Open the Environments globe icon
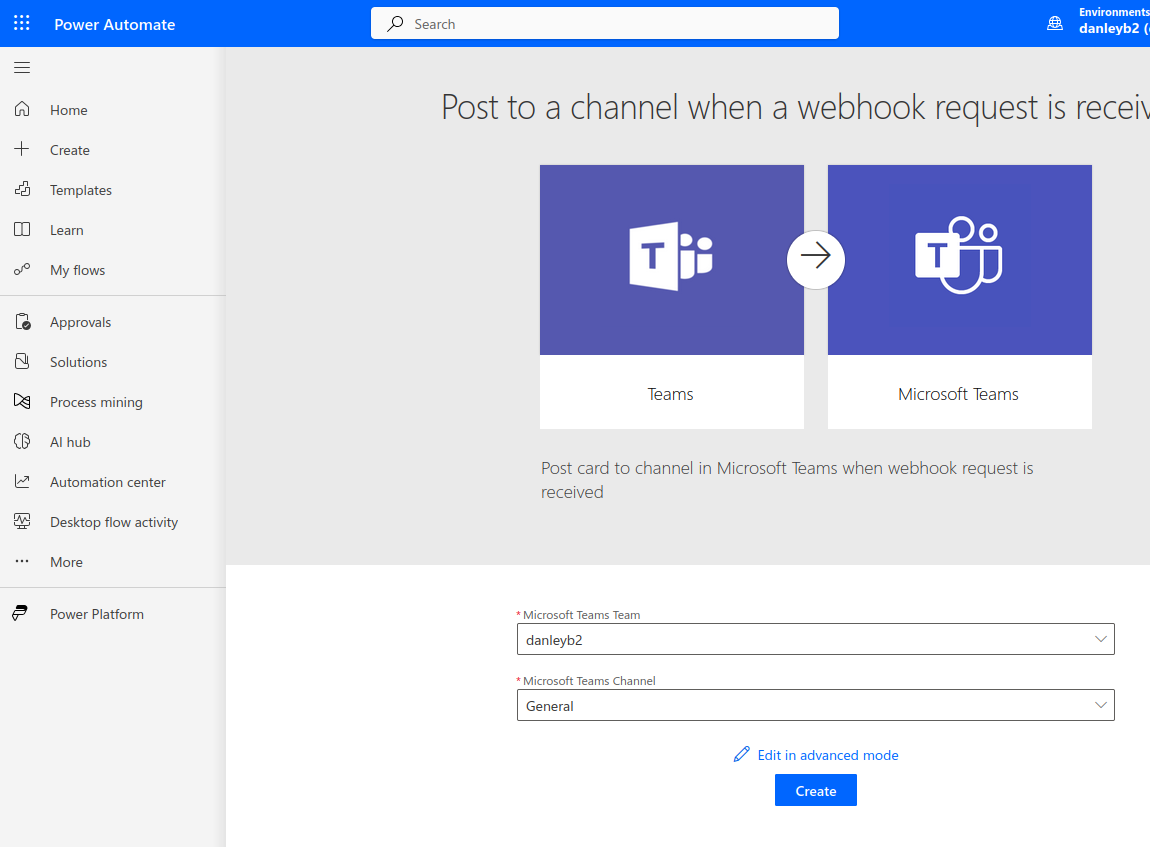 (x=1055, y=24)
